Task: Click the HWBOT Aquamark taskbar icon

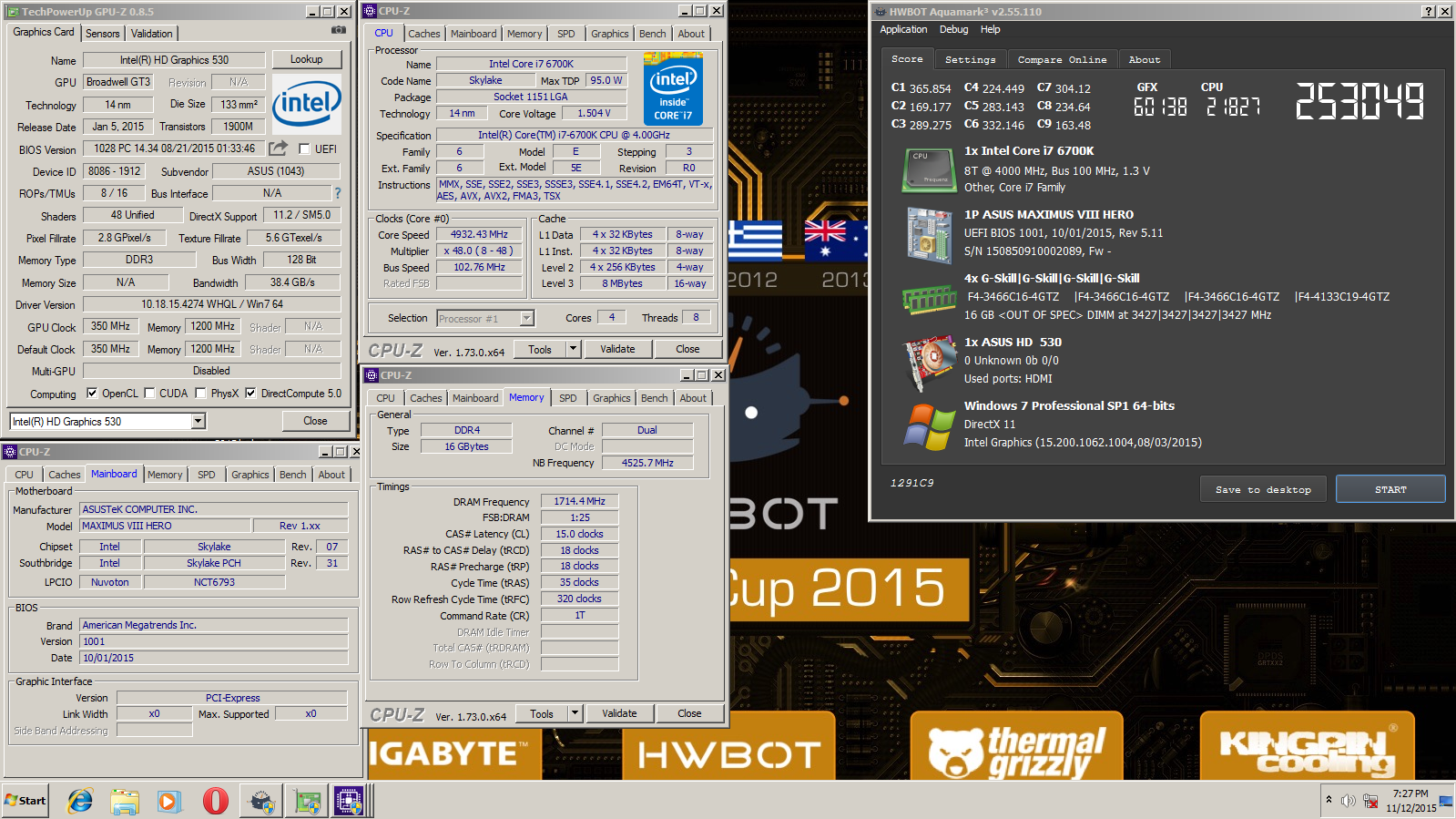Action: tap(261, 801)
